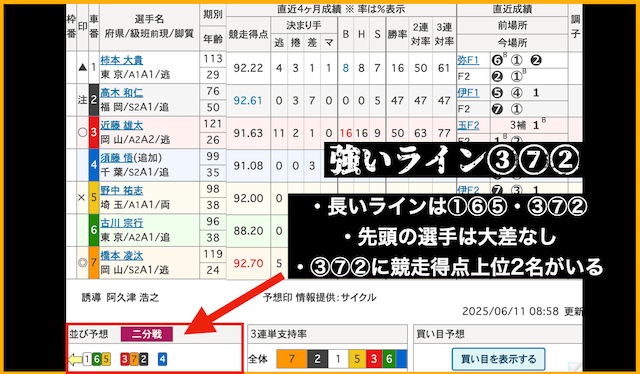The width and height of the screenshot is (640, 374).
Task: Click the 買い目を表示する button
Action: click(x=498, y=359)
